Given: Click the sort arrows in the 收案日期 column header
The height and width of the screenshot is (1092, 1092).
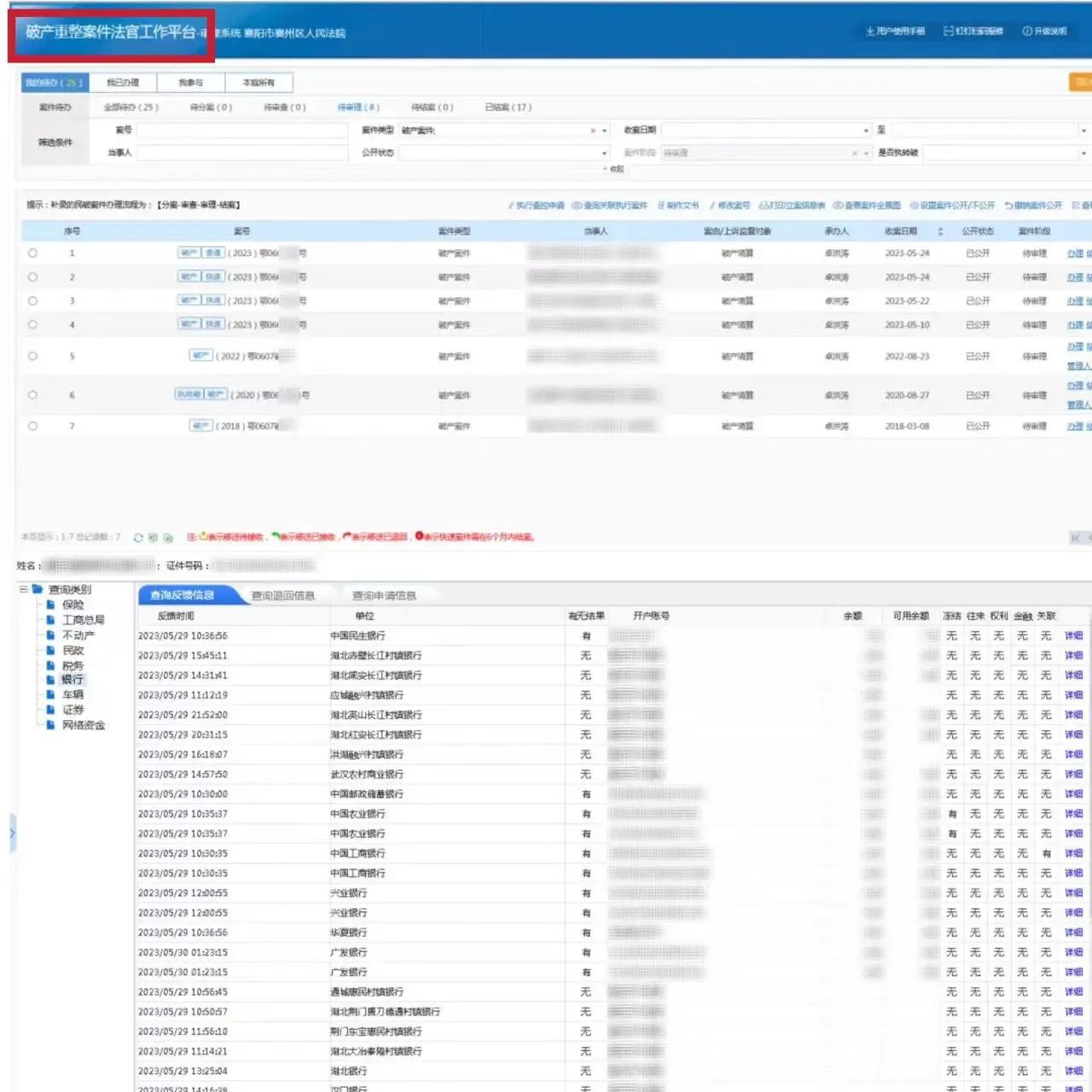Looking at the screenshot, I should click(940, 231).
